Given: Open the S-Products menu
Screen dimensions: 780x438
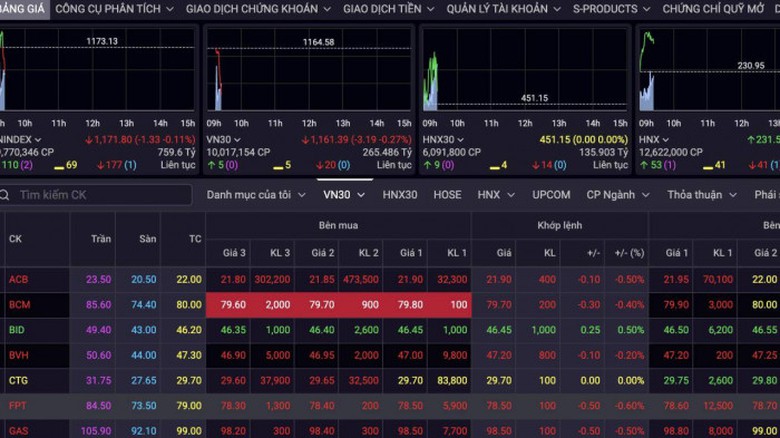Looking at the screenshot, I should point(611,9).
